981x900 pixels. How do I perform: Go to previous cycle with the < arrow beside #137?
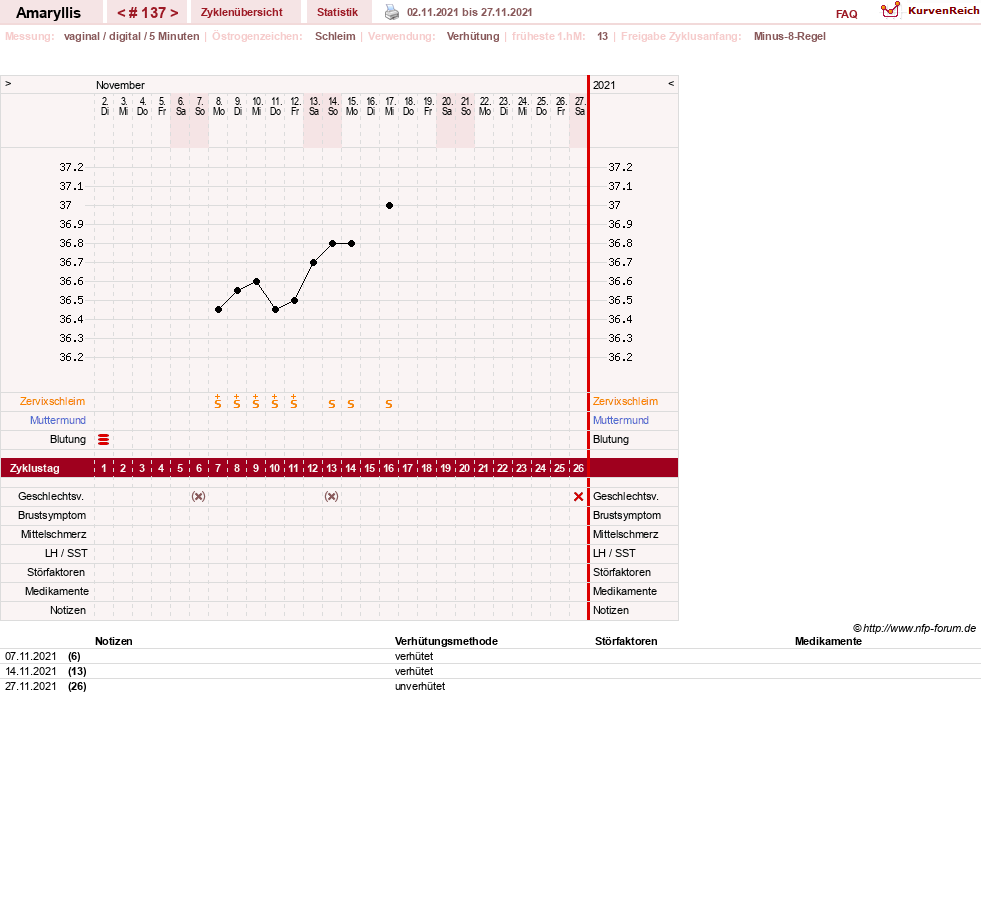[x=121, y=13]
